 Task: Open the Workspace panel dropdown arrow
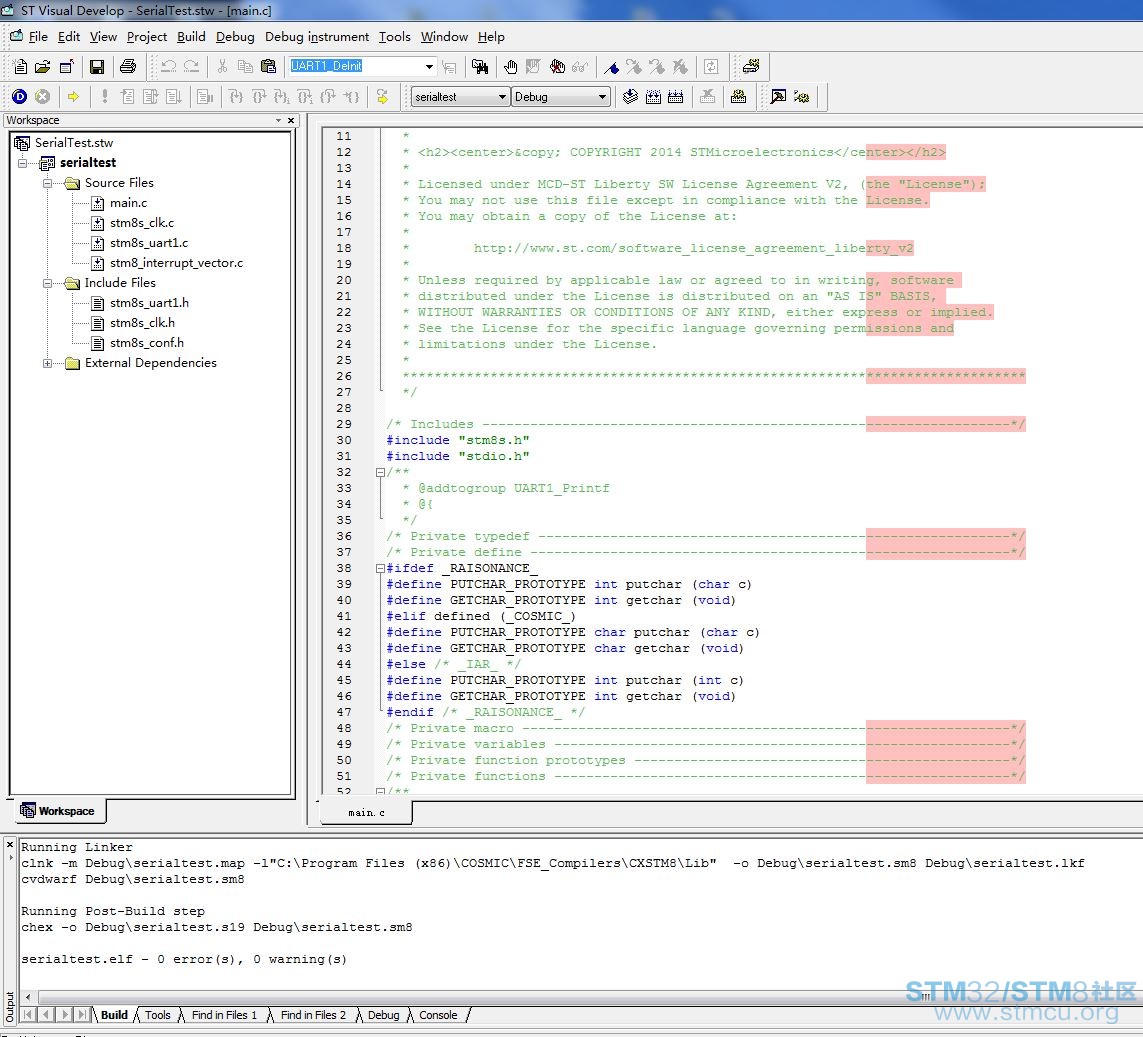pos(278,120)
